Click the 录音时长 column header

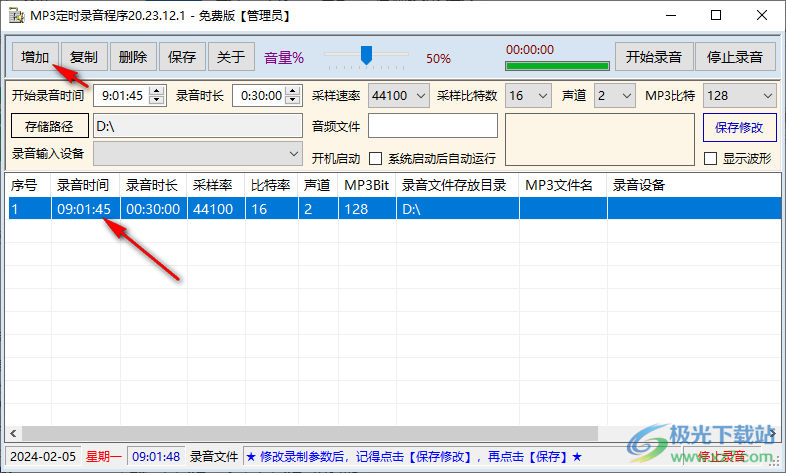[153, 185]
